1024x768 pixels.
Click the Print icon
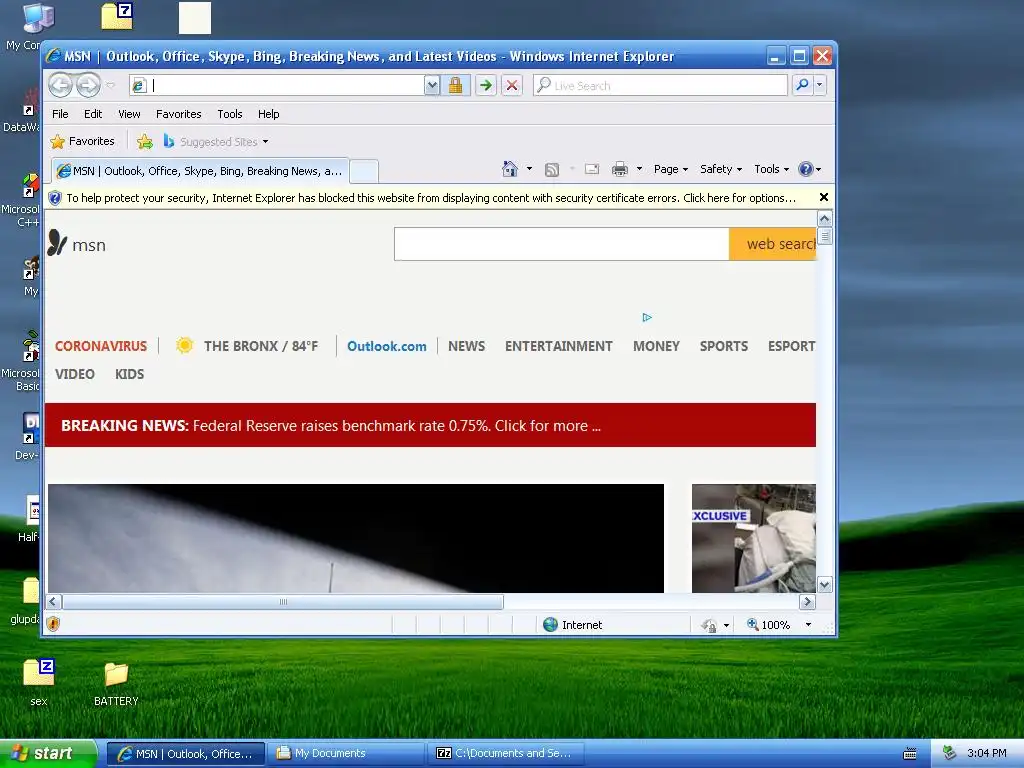[620, 170]
